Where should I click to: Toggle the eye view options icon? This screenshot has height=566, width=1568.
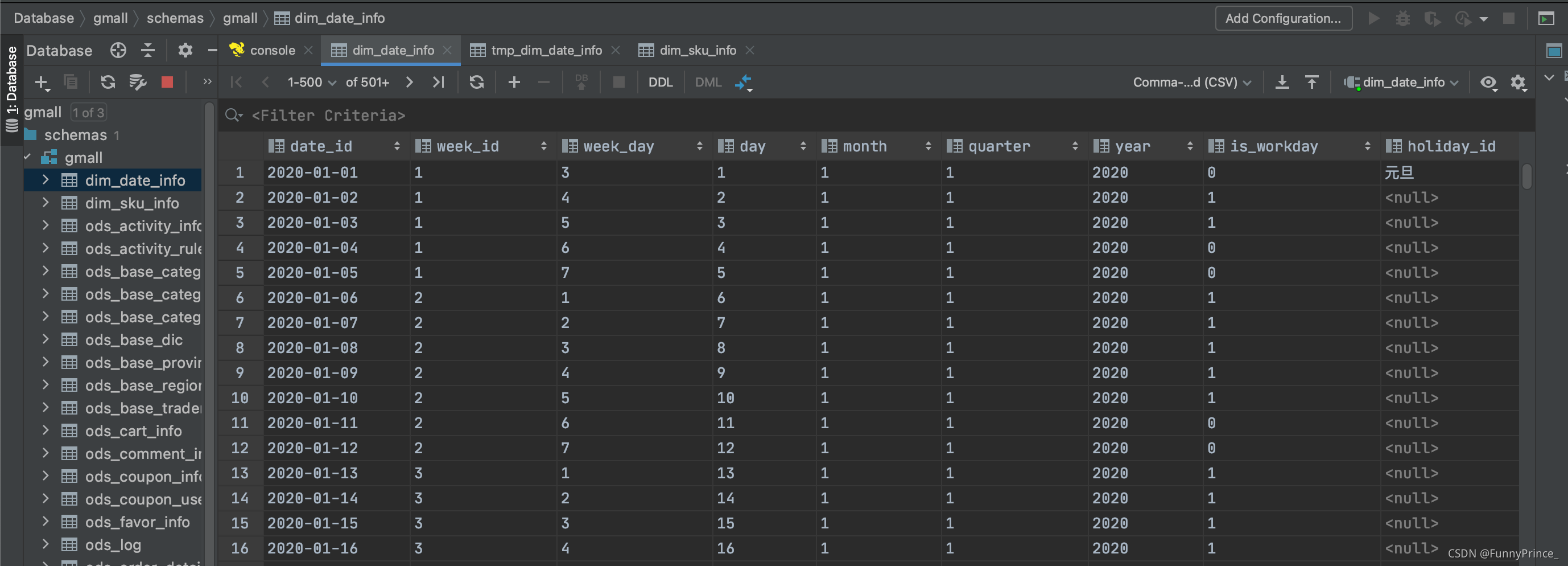[x=1488, y=82]
